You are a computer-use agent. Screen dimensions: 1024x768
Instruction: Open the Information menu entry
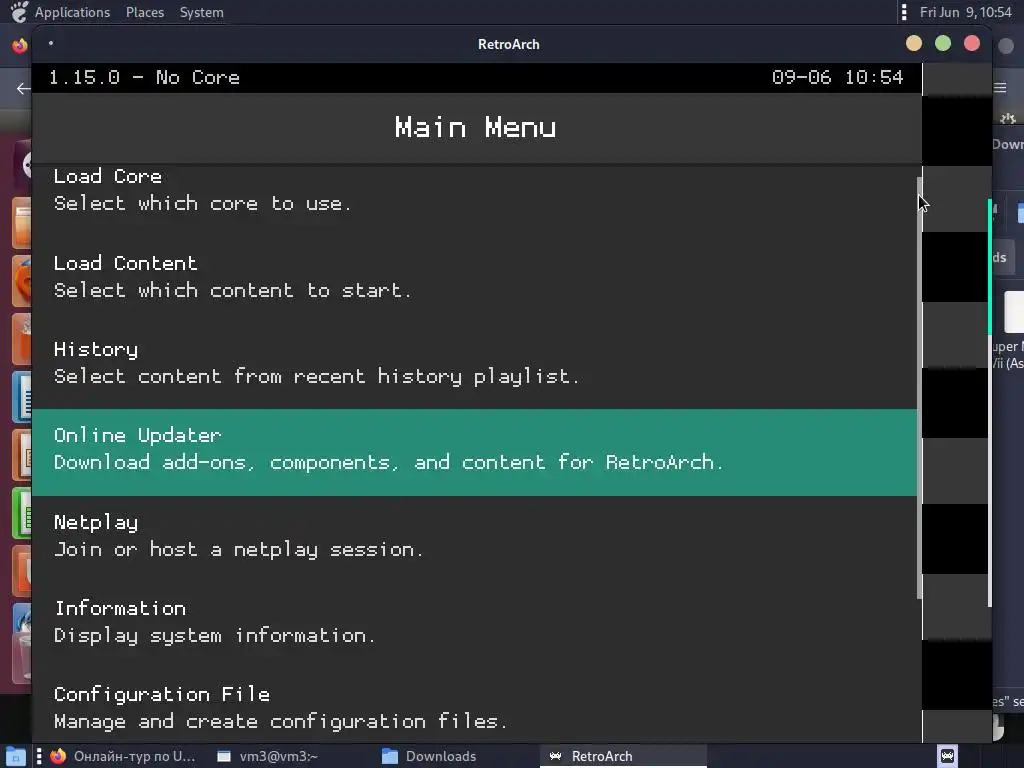point(474,622)
